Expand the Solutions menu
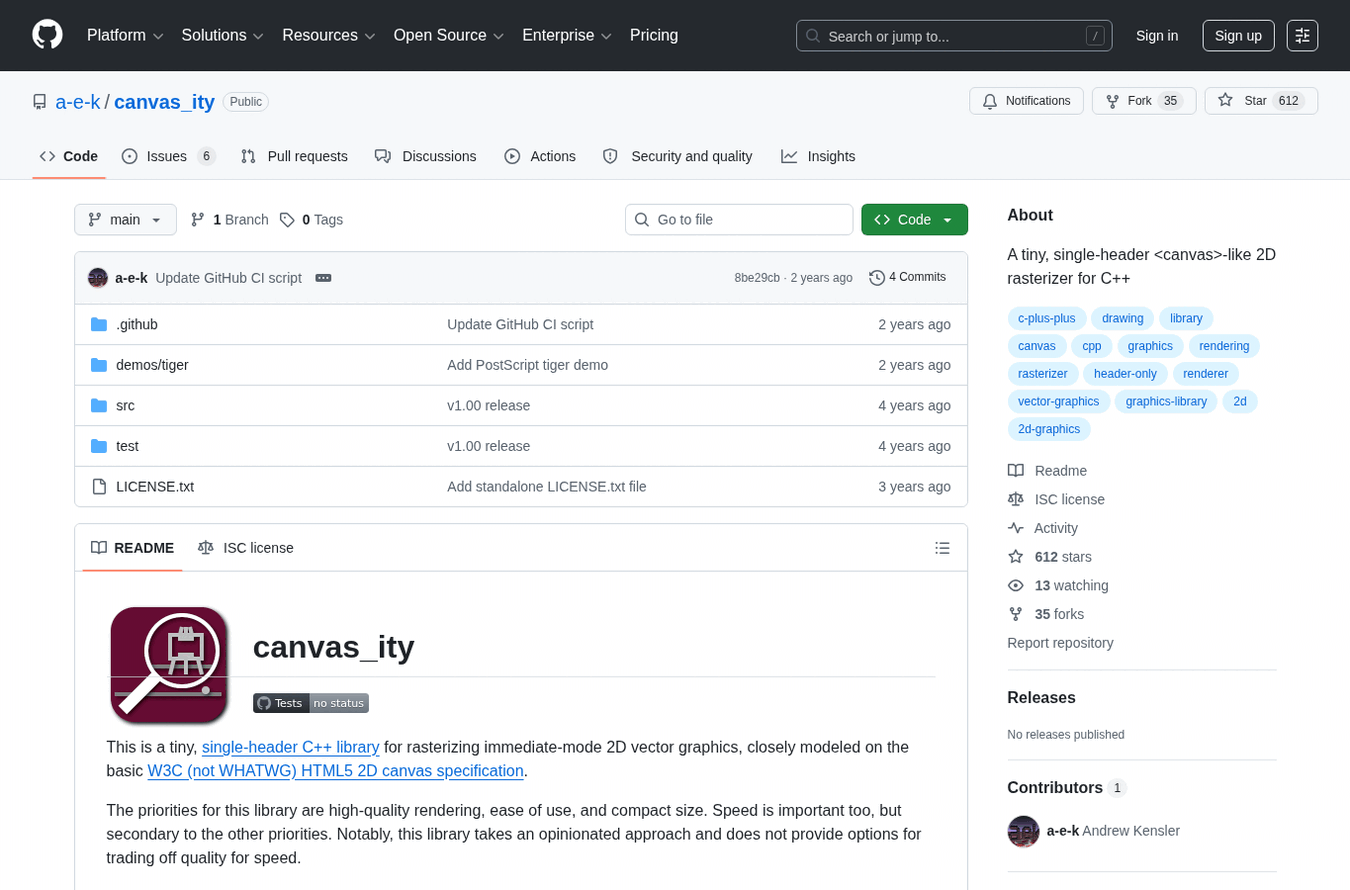 point(223,35)
